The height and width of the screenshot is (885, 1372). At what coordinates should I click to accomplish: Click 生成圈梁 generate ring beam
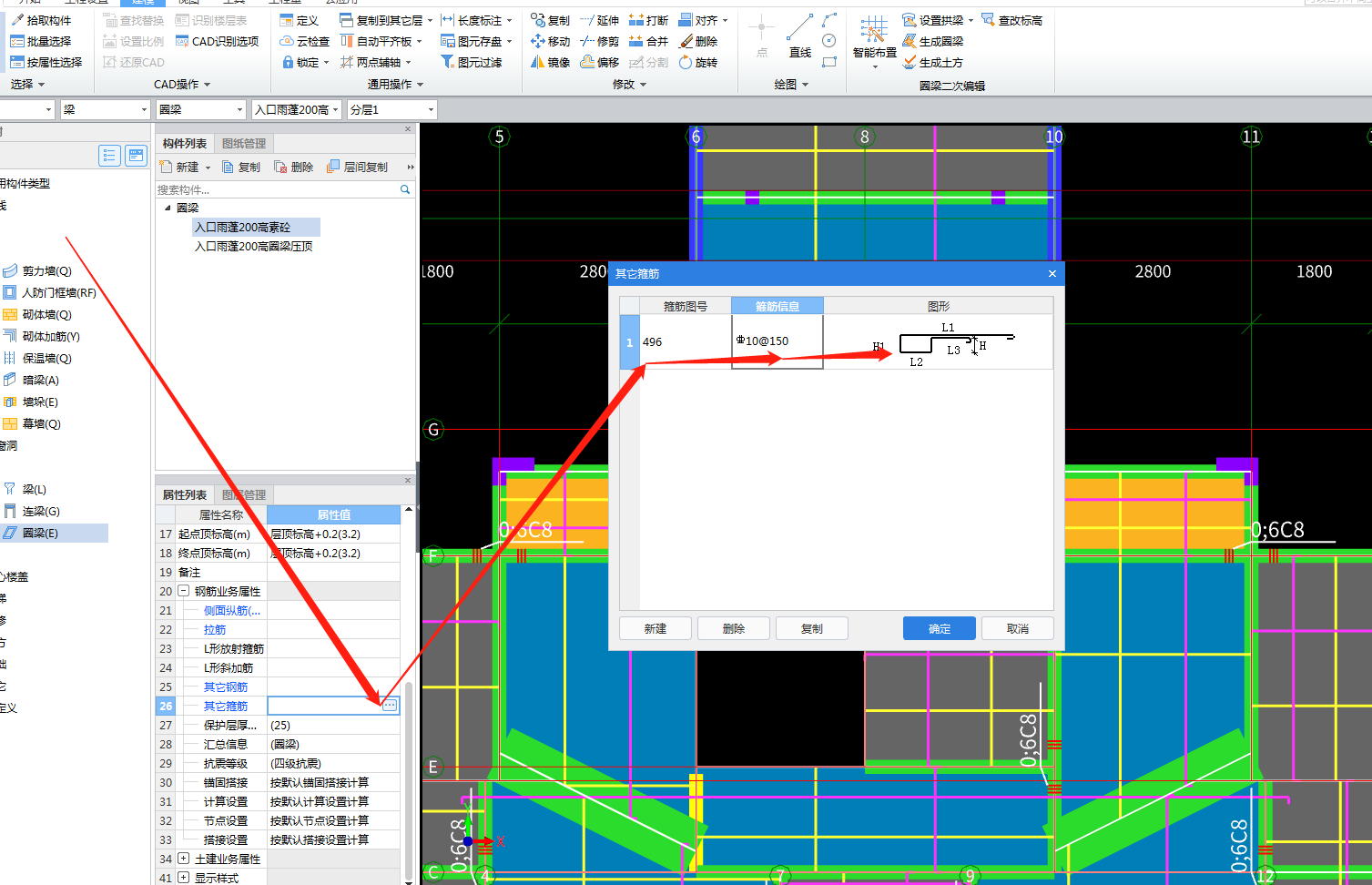(x=932, y=41)
